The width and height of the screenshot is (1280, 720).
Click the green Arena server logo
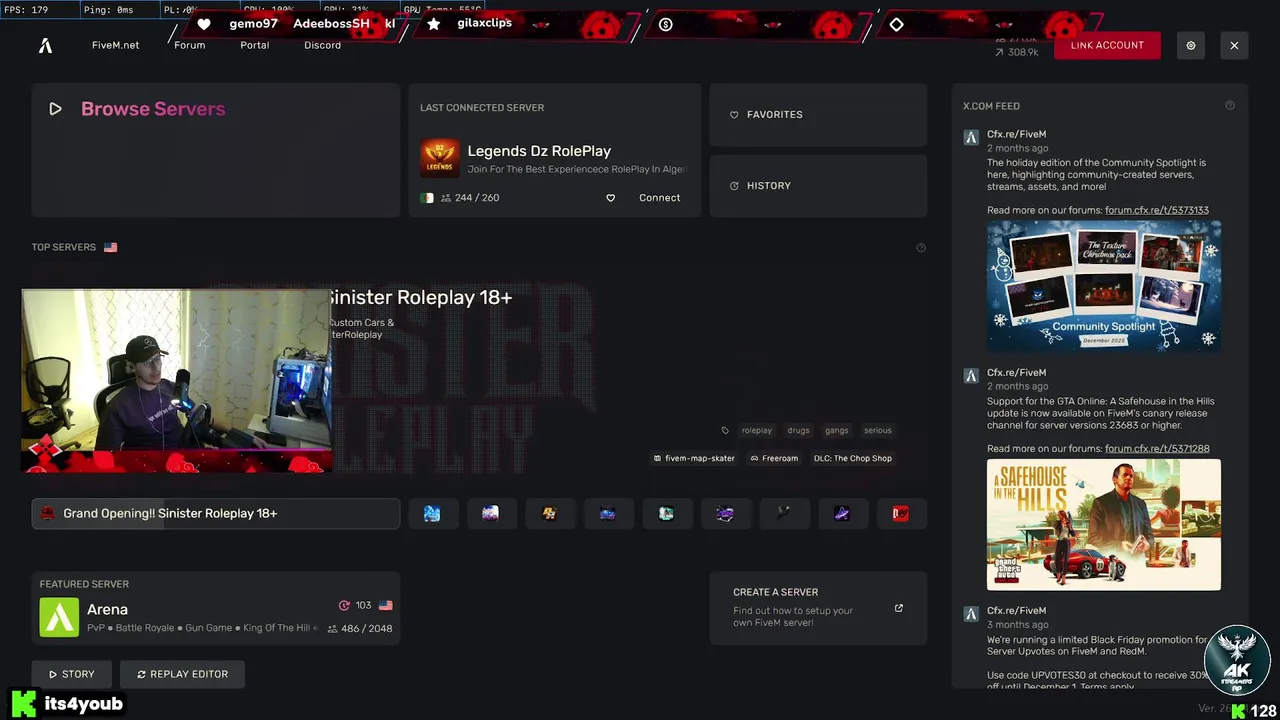59,617
